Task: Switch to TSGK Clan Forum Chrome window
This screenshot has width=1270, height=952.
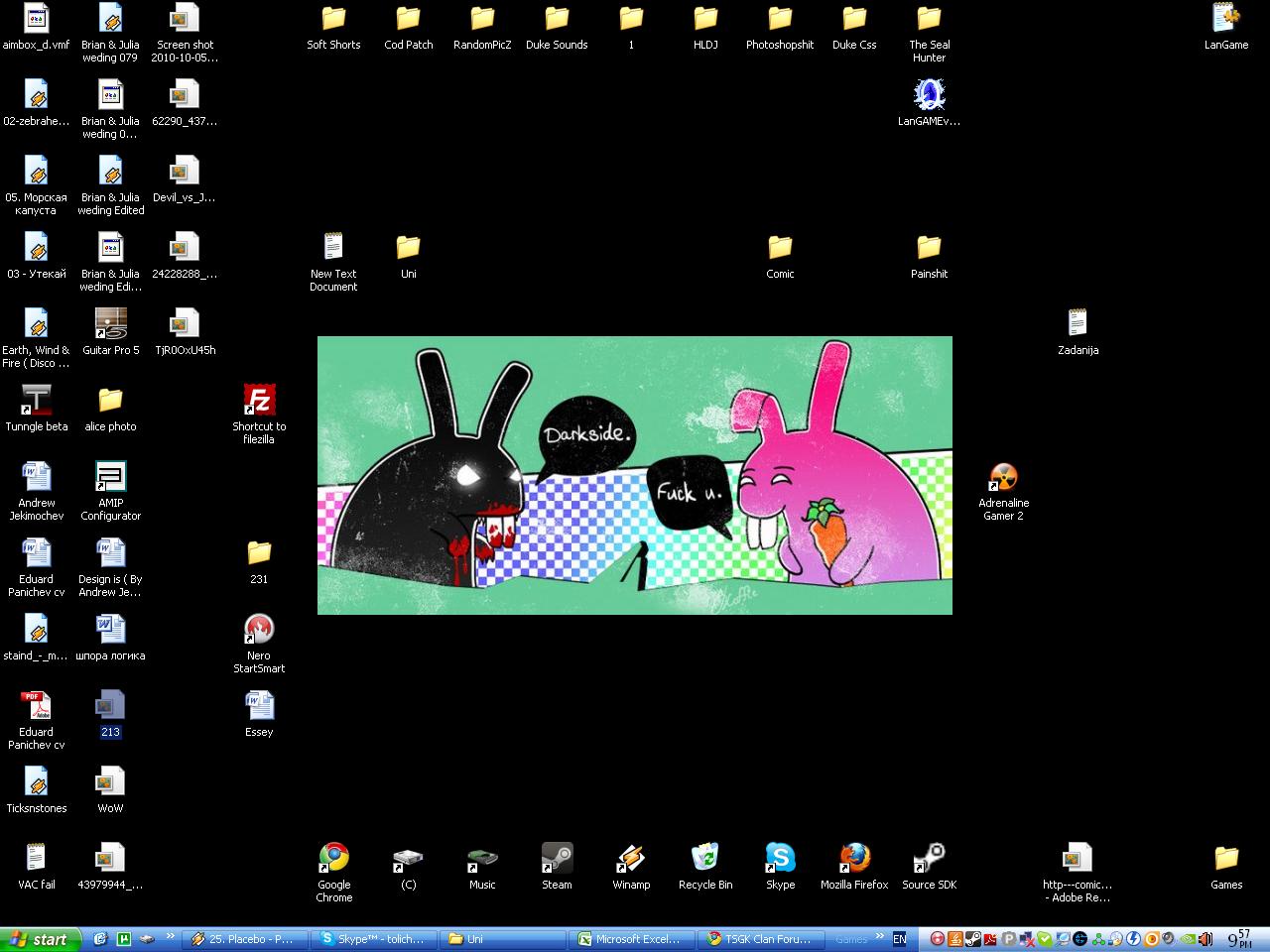Action: click(760, 939)
